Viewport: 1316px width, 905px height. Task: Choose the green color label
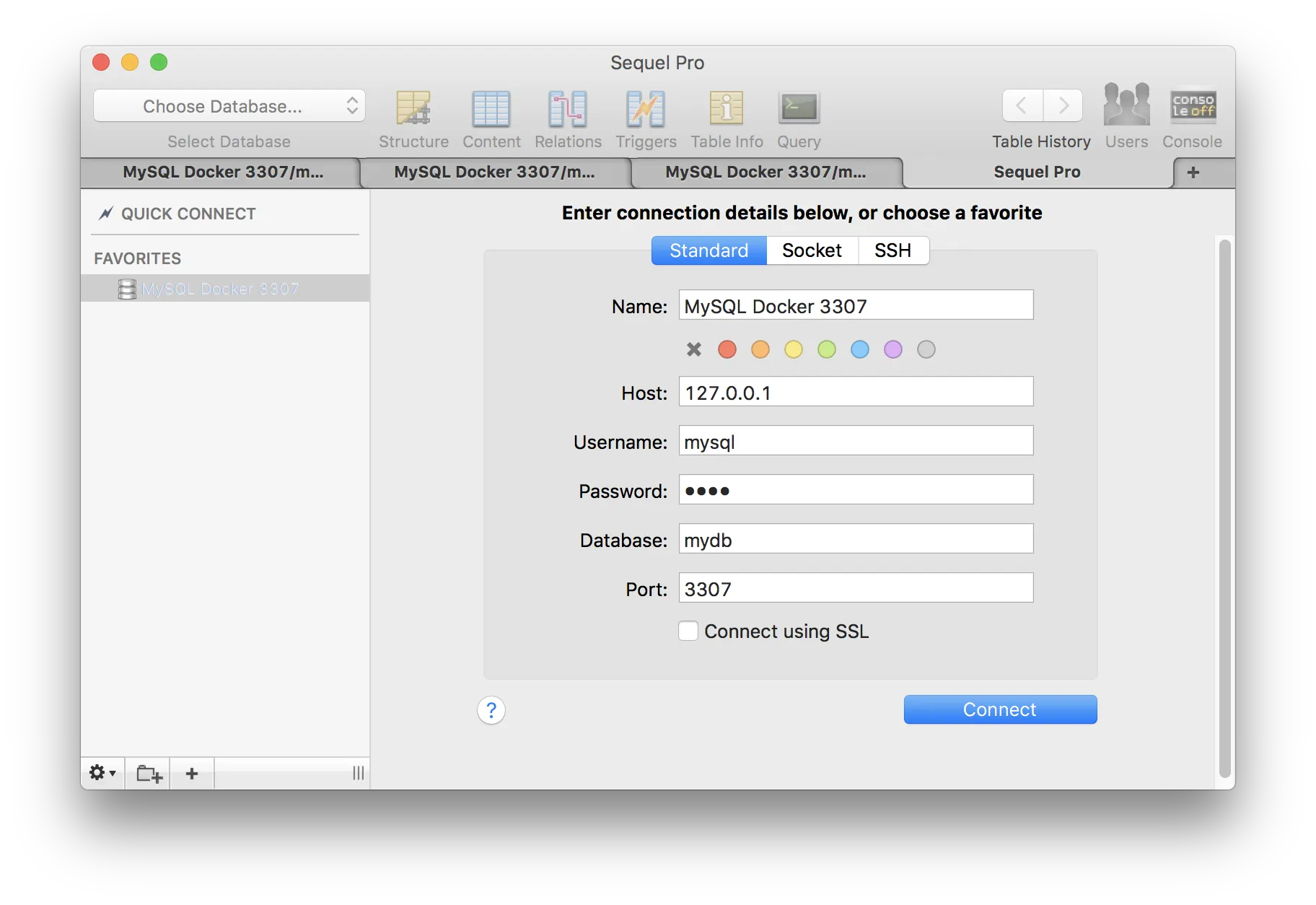click(x=827, y=349)
